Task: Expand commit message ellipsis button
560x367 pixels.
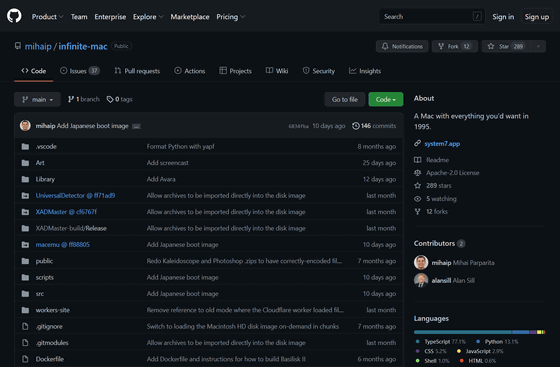Action: pos(136,126)
